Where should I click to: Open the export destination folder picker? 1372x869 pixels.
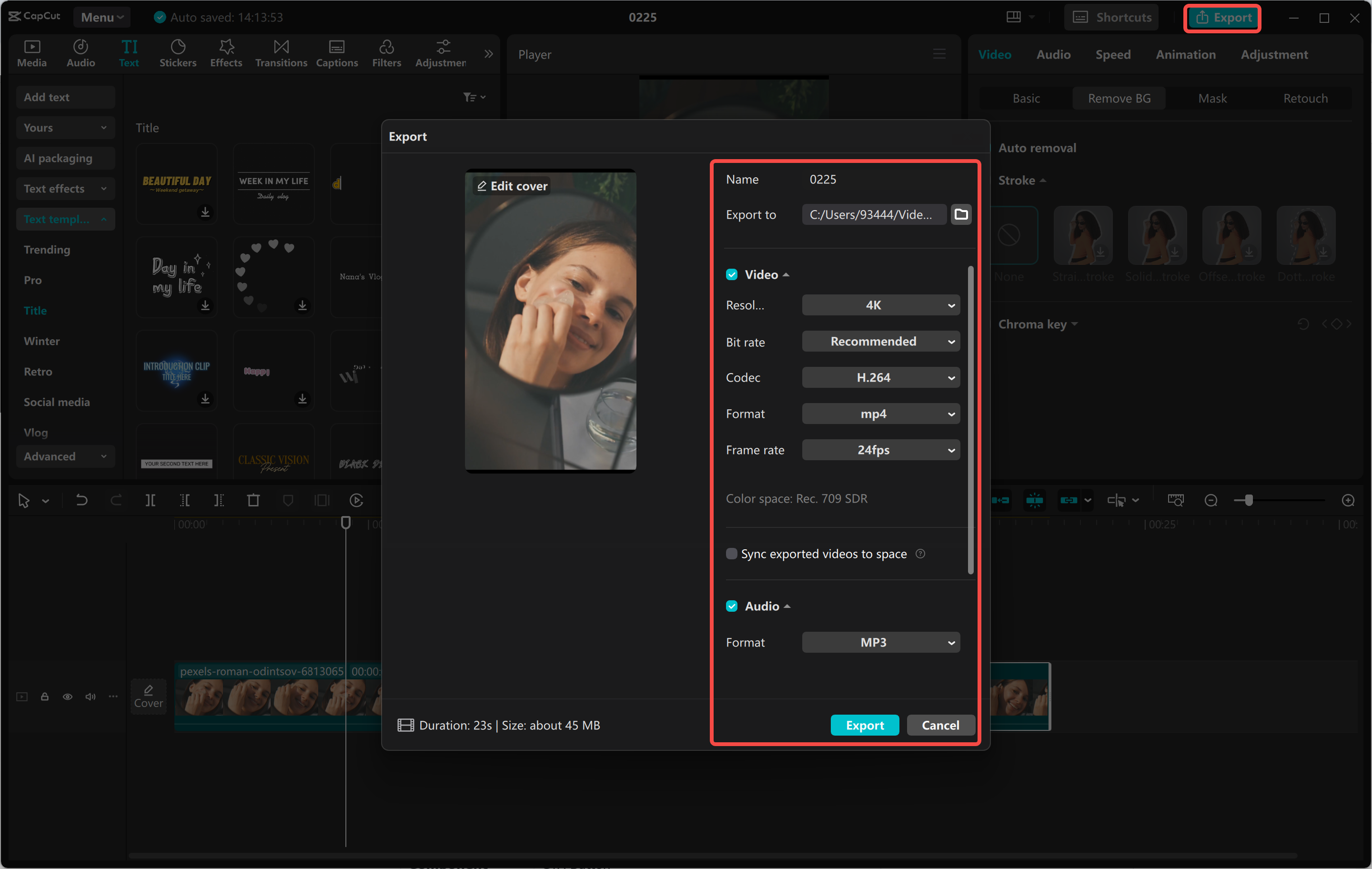(961, 214)
